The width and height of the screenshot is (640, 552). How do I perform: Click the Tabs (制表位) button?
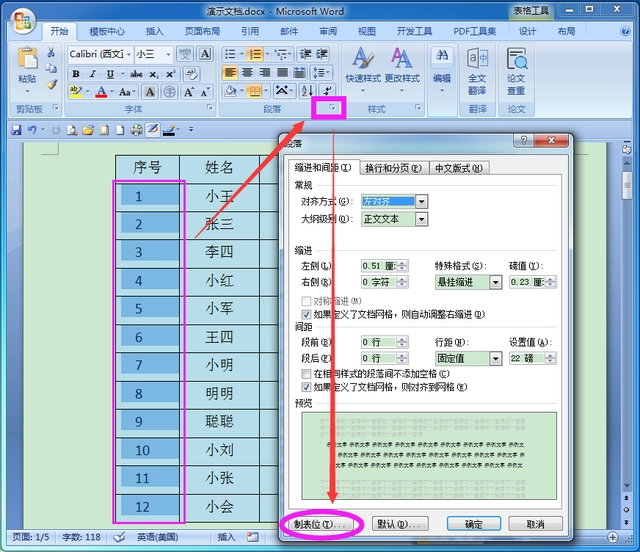[320, 524]
